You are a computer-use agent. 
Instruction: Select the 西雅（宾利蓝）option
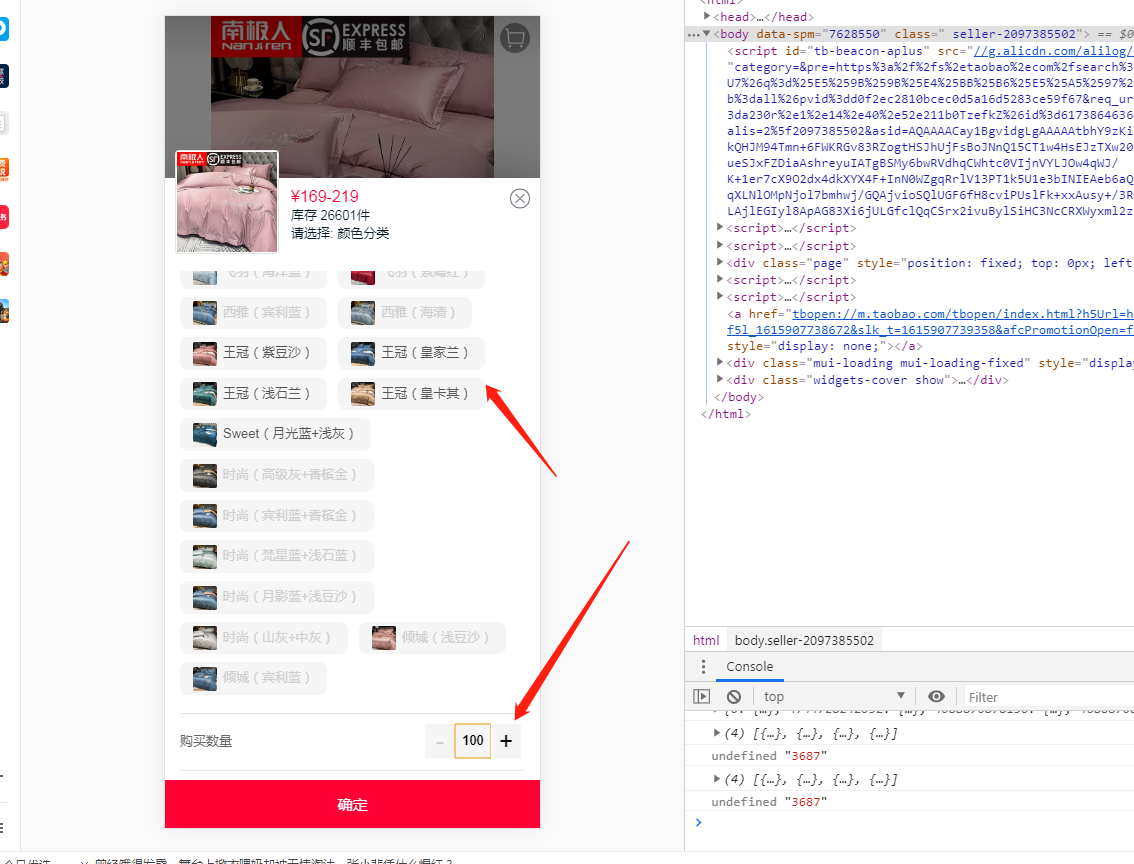pyautogui.click(x=252, y=312)
